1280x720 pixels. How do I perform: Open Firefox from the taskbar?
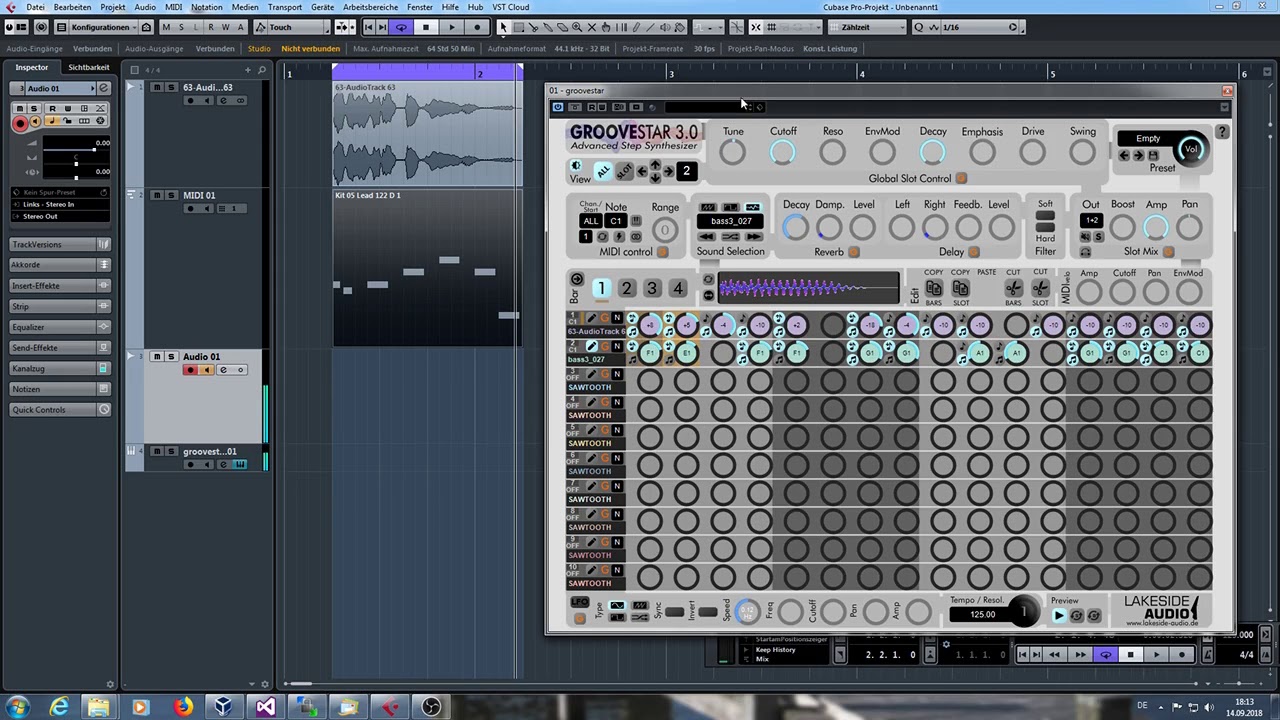pos(183,708)
